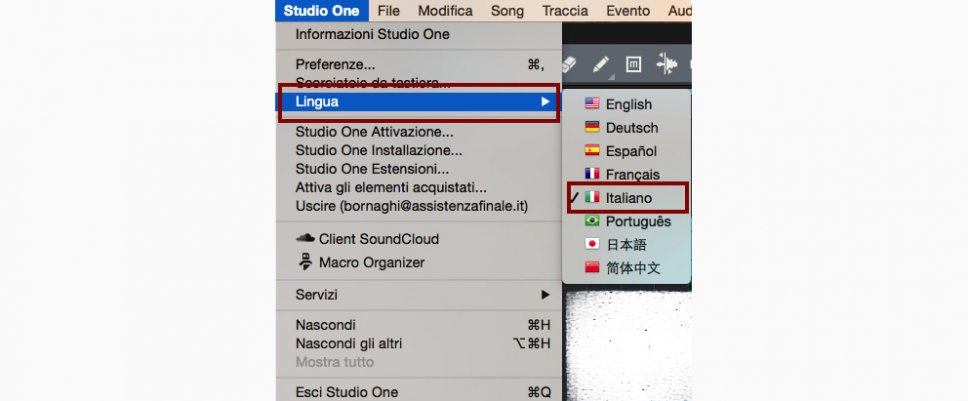
Task: Expand the Servizi submenu
Action: coord(417,295)
